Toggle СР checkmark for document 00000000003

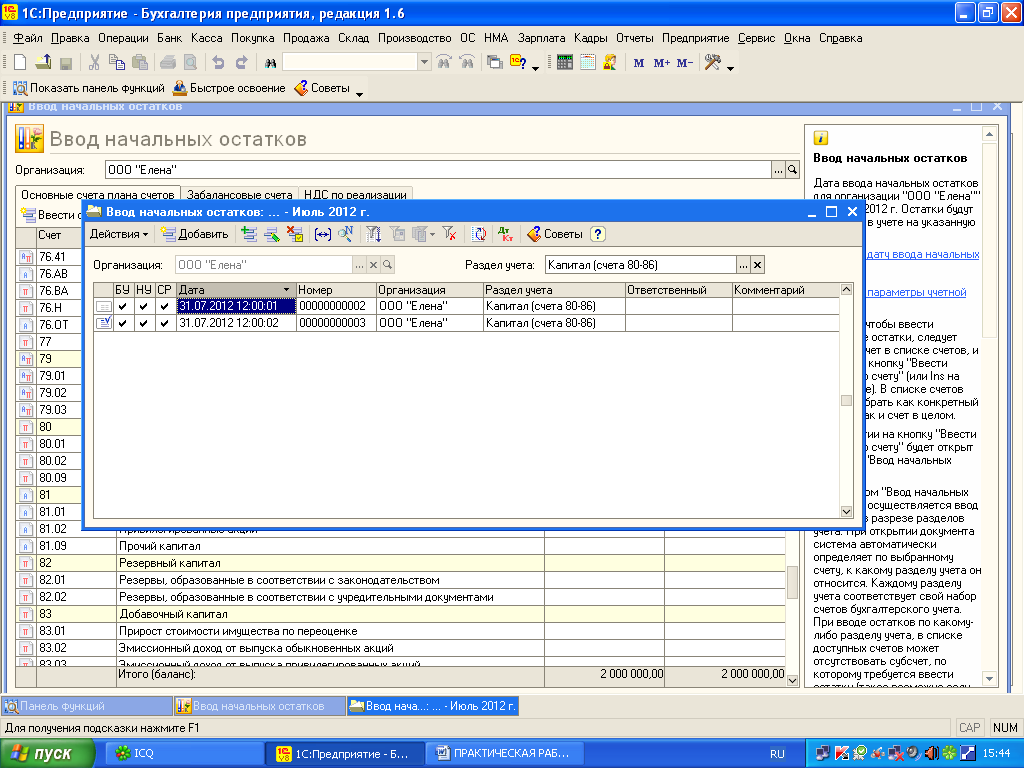coord(165,323)
